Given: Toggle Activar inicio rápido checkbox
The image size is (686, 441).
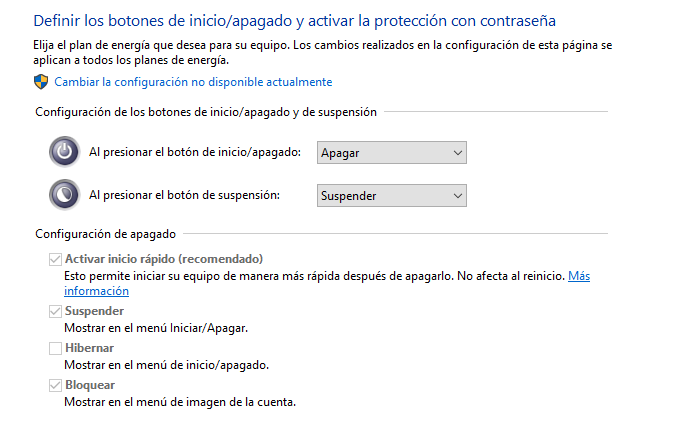Looking at the screenshot, I should 55,259.
